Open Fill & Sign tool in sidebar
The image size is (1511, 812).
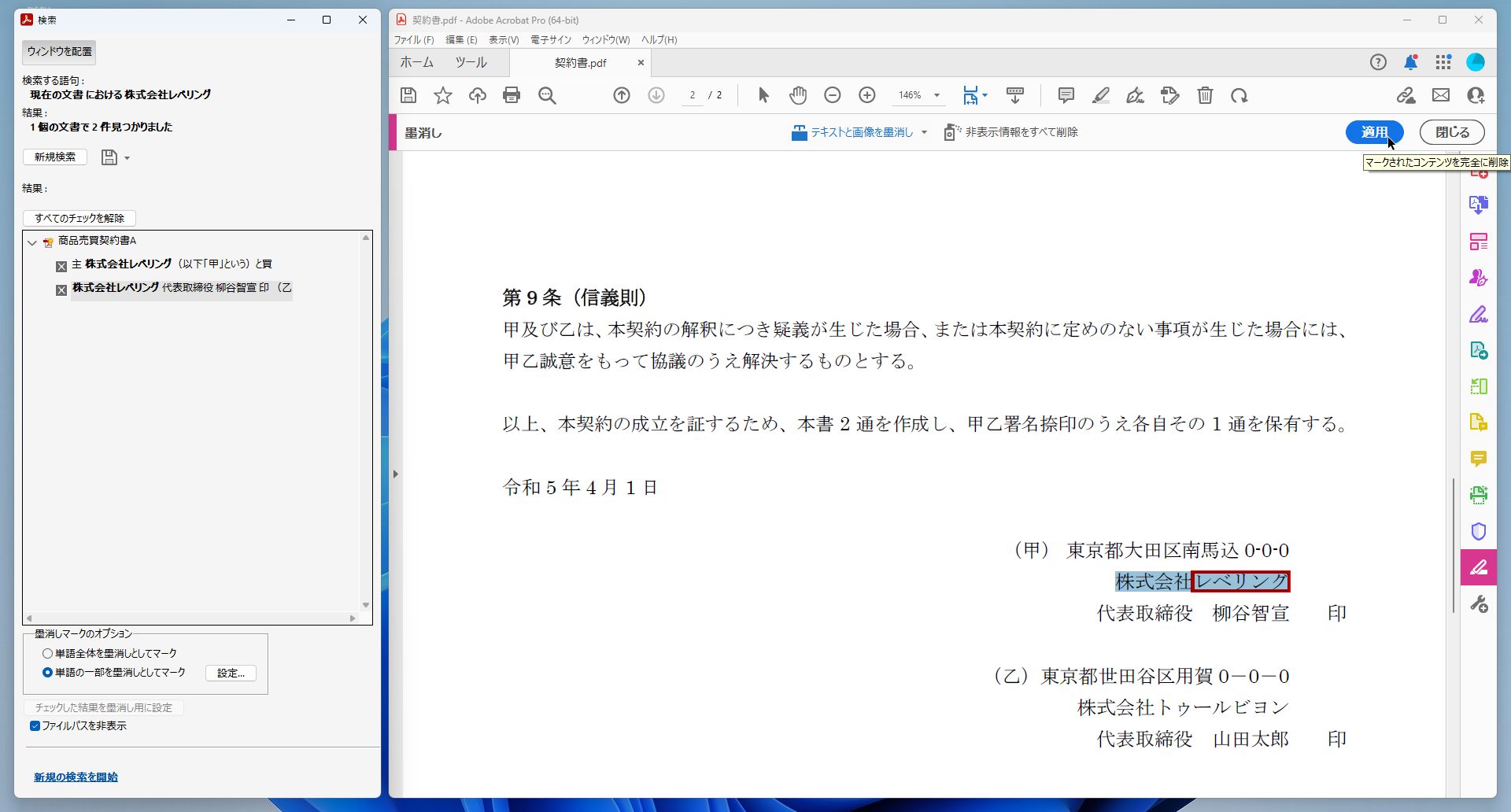click(1479, 314)
